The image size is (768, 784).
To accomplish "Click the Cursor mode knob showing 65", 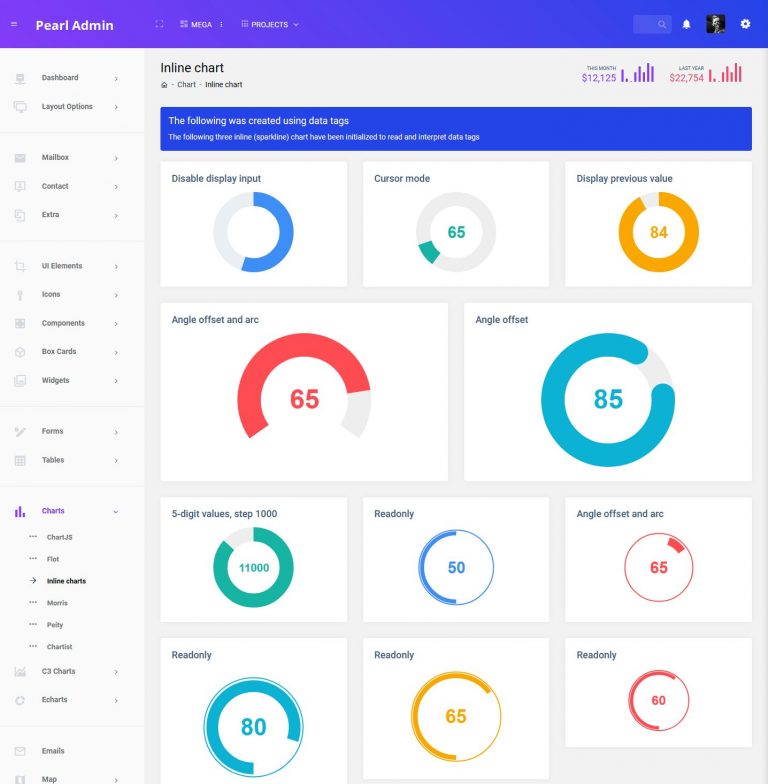I will coord(456,232).
